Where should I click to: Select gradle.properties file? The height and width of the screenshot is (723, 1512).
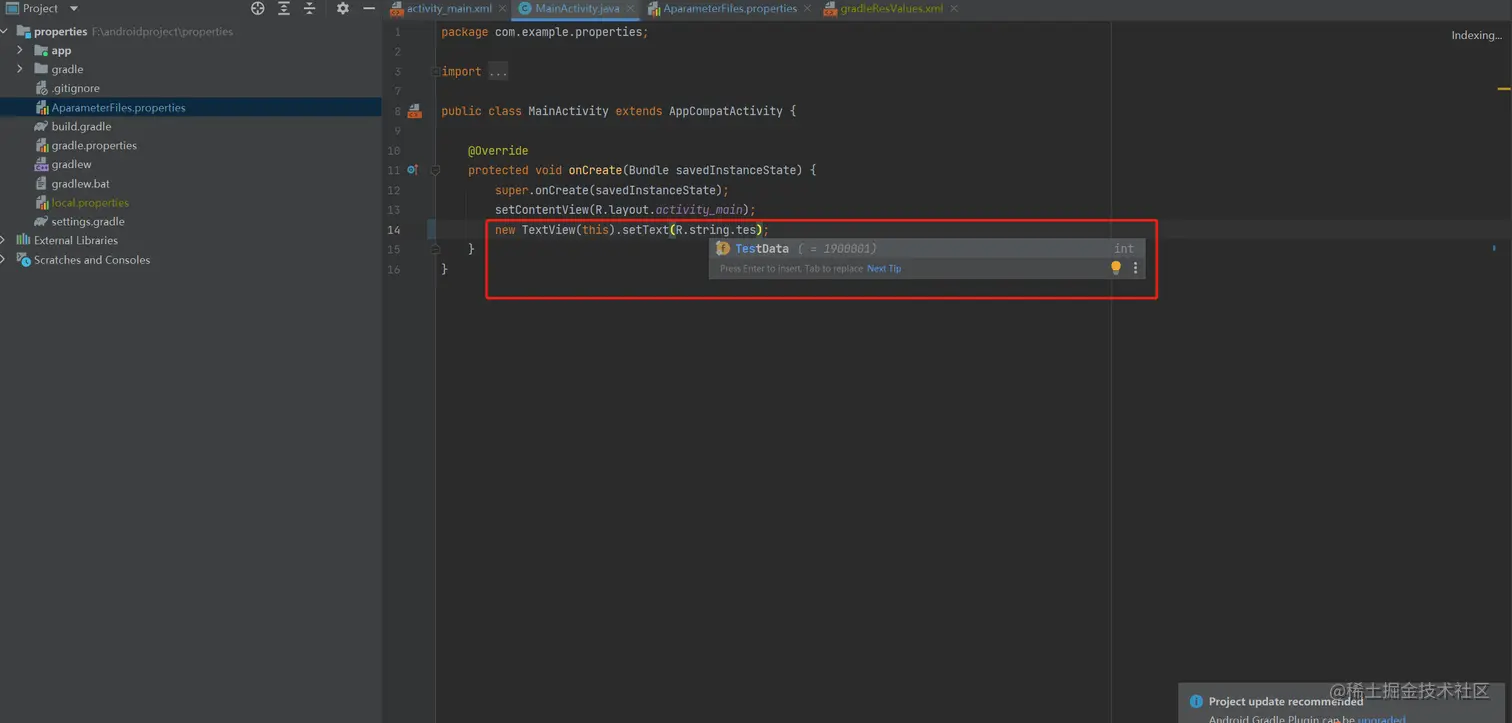[x=191, y=145]
